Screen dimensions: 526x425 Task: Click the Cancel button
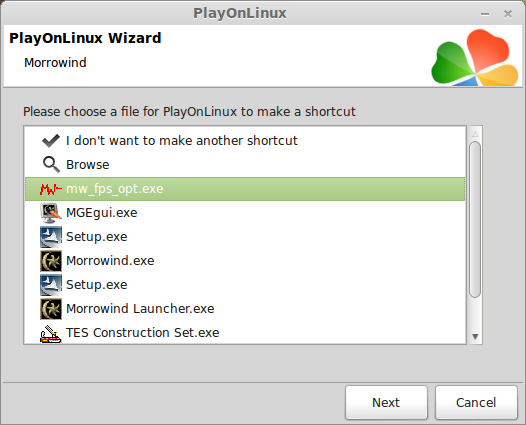[x=476, y=402]
